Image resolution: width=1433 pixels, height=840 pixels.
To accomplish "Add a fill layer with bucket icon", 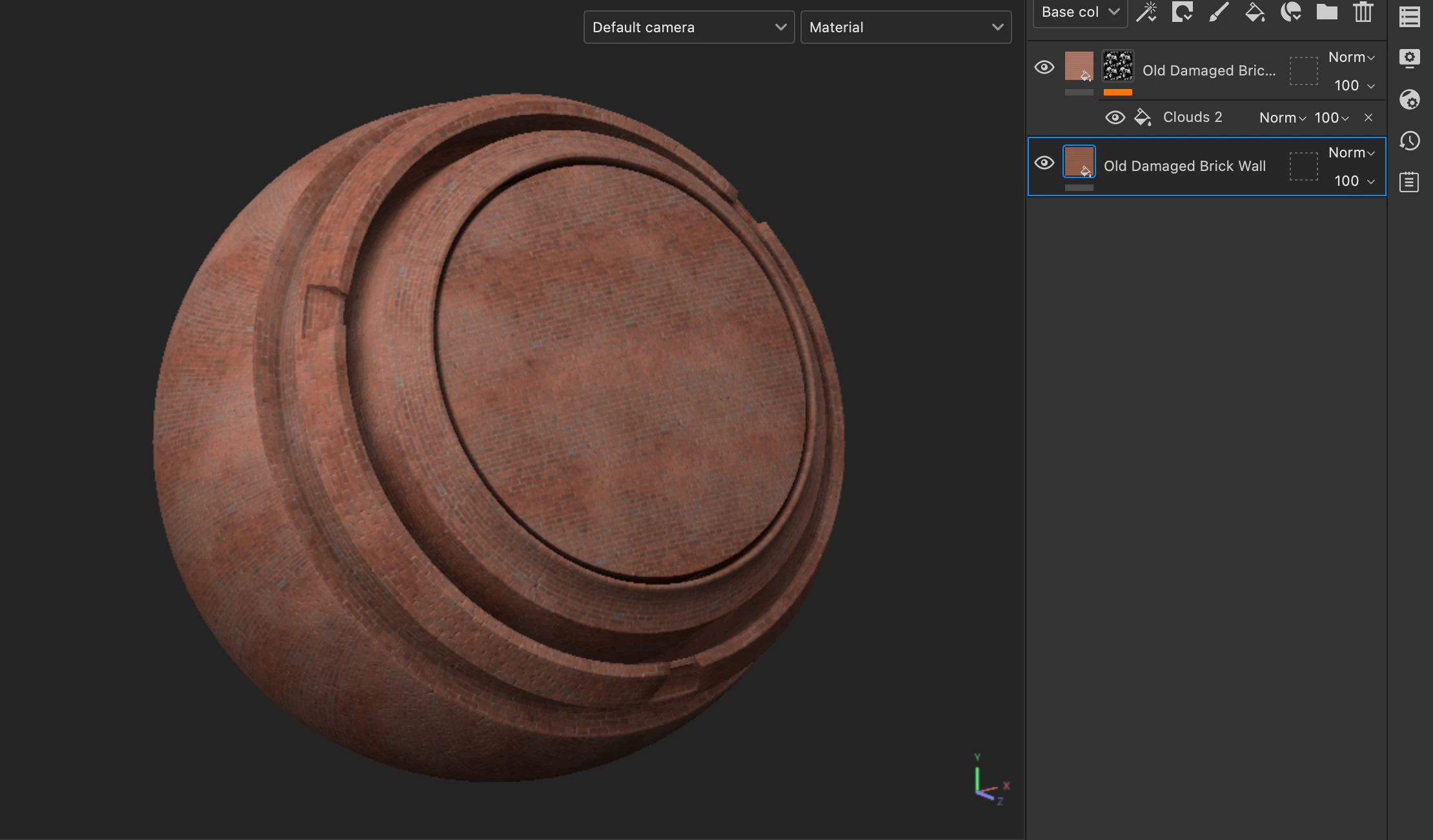I will (1254, 12).
